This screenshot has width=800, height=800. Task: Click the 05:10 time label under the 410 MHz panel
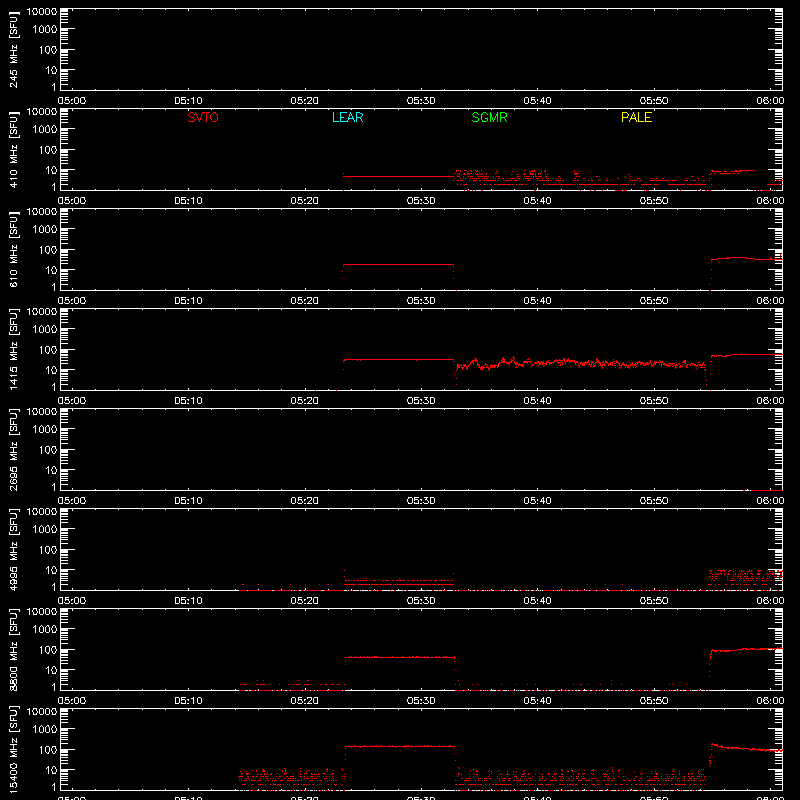coord(188,201)
